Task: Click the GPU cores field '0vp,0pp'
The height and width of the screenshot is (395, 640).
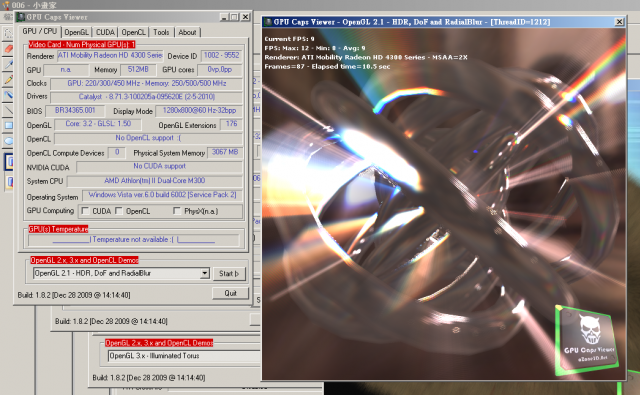Action: coord(220,70)
